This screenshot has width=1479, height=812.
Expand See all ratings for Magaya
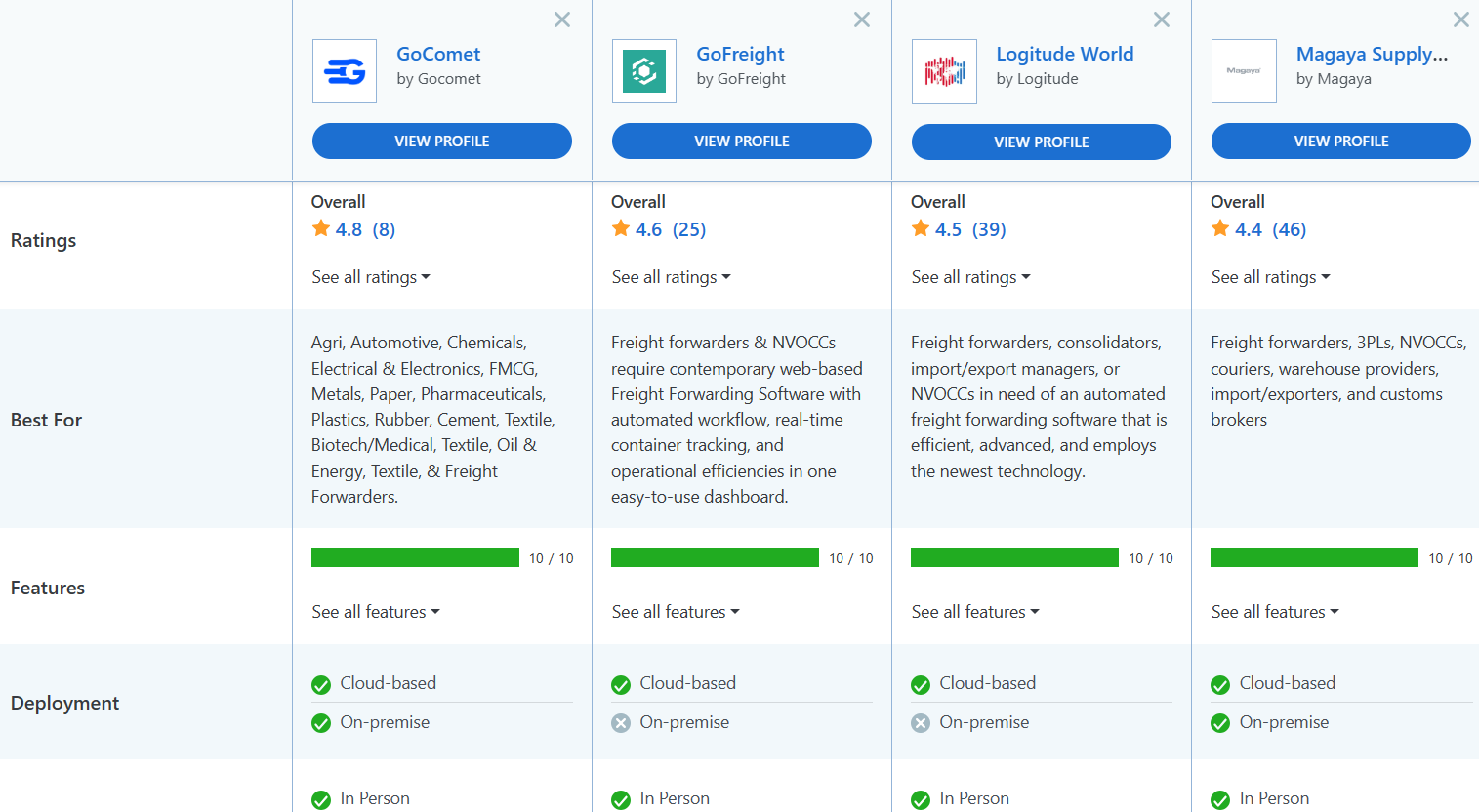(x=1270, y=277)
